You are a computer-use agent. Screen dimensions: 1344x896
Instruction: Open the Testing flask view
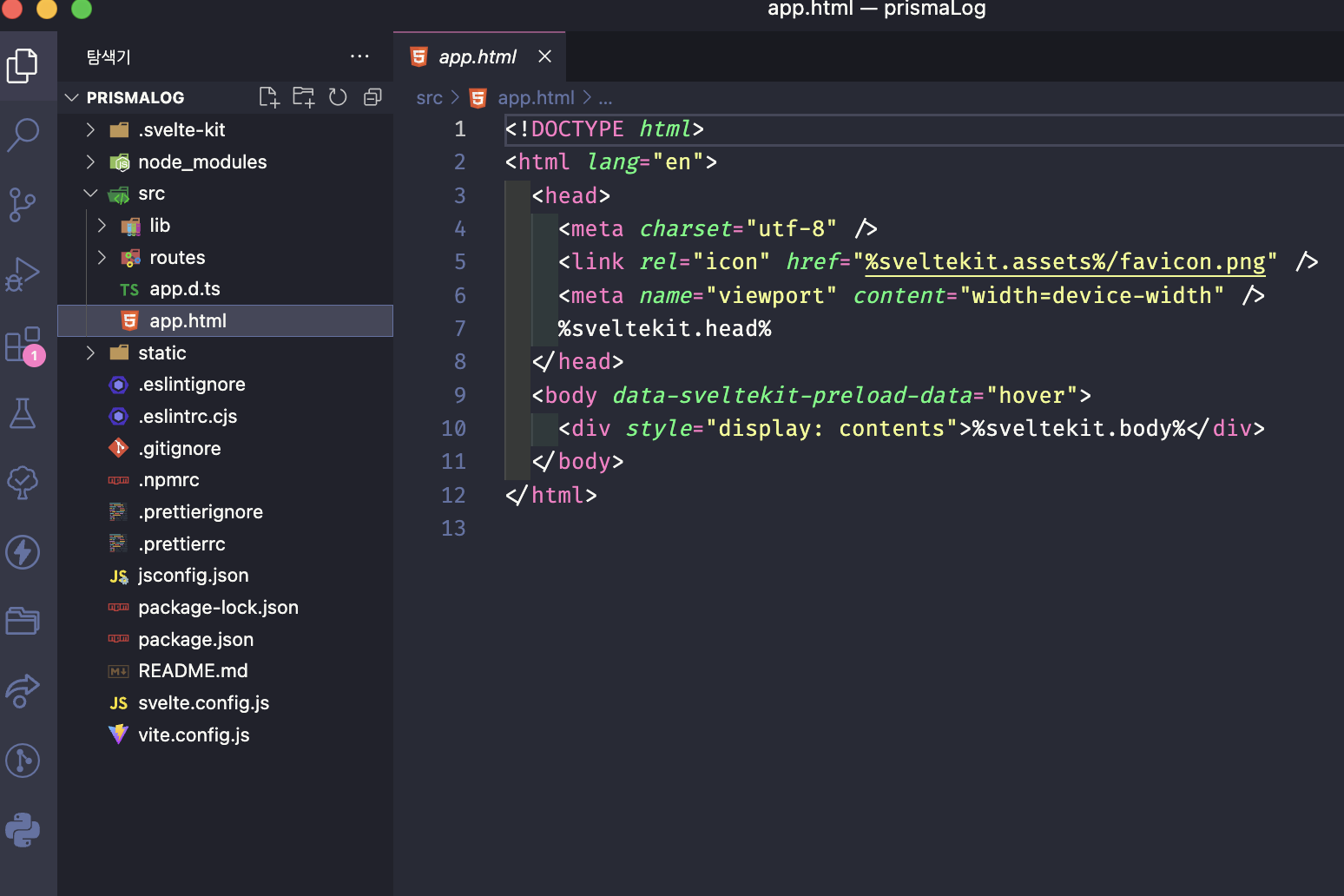pyautogui.click(x=23, y=413)
